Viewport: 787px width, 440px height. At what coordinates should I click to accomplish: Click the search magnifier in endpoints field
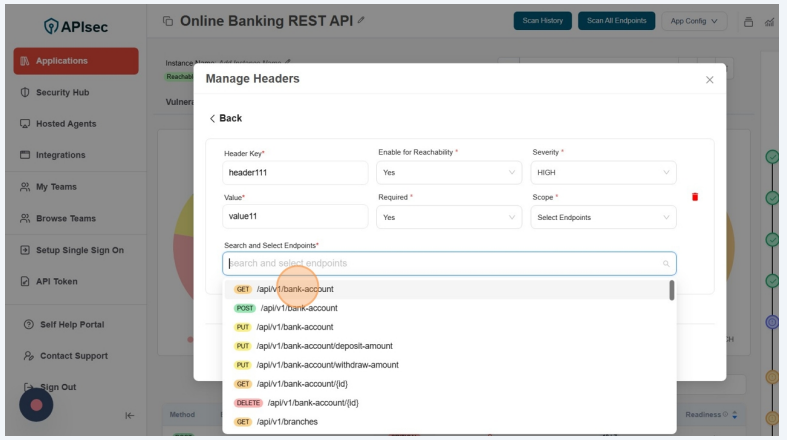666,264
